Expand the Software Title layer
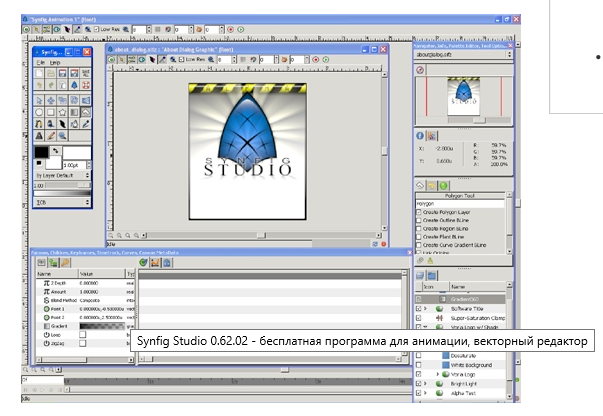This screenshot has width=603, height=416. [x=425, y=309]
